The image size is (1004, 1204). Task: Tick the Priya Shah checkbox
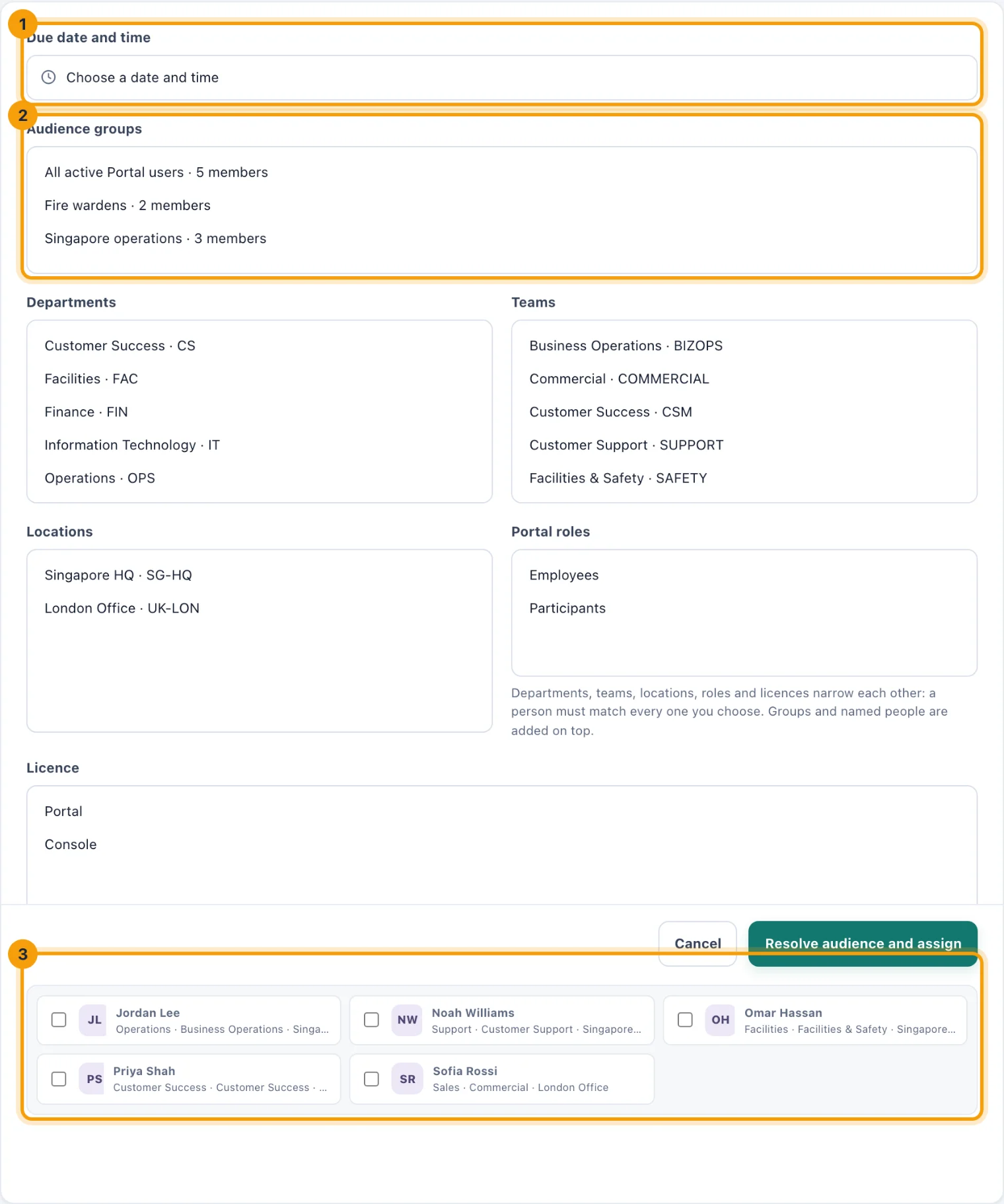tap(59, 1078)
